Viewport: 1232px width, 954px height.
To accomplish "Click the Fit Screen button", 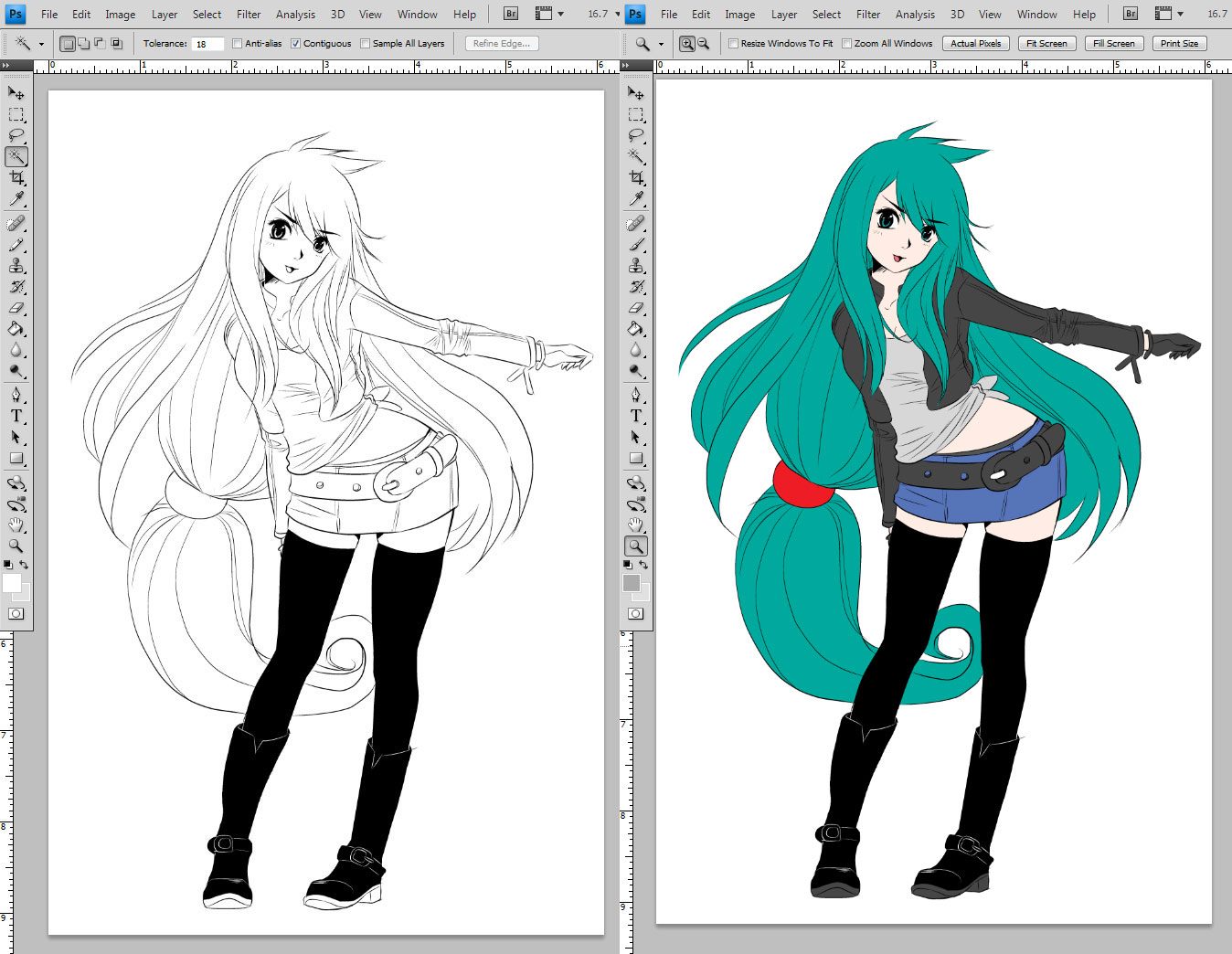I will pos(1046,44).
